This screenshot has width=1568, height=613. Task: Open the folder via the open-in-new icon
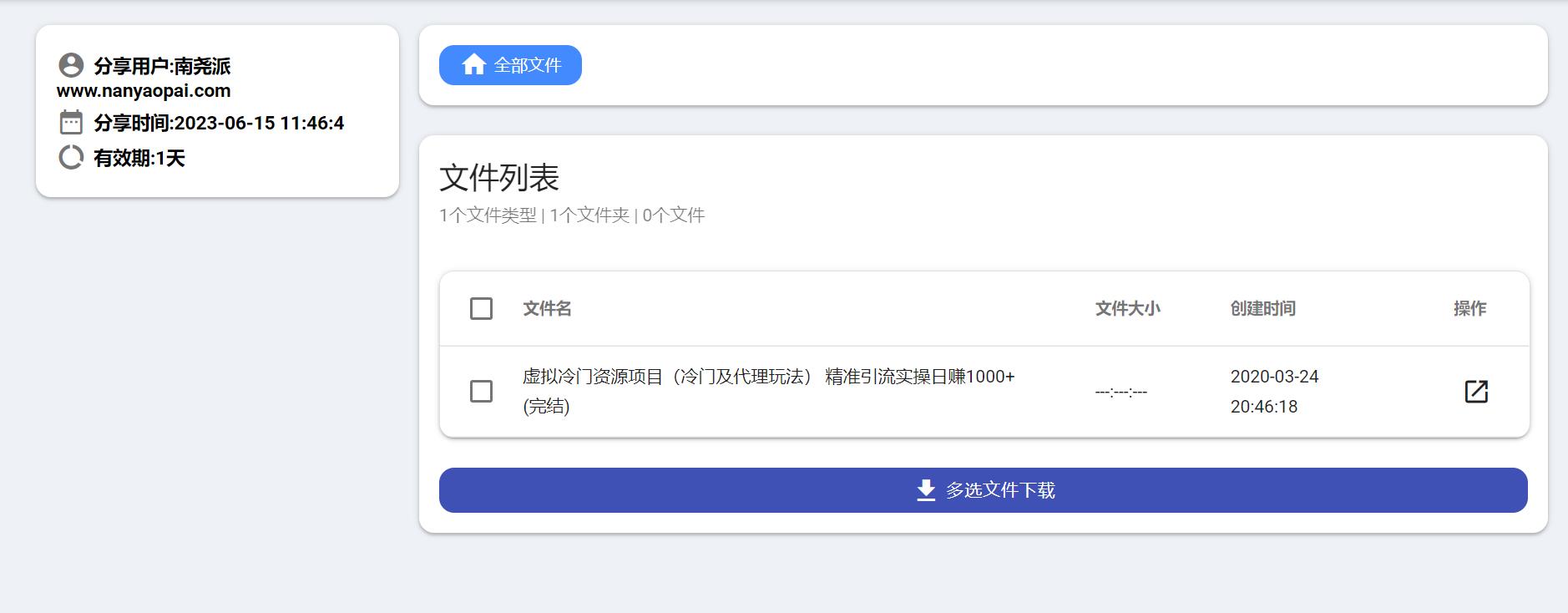pos(1476,392)
